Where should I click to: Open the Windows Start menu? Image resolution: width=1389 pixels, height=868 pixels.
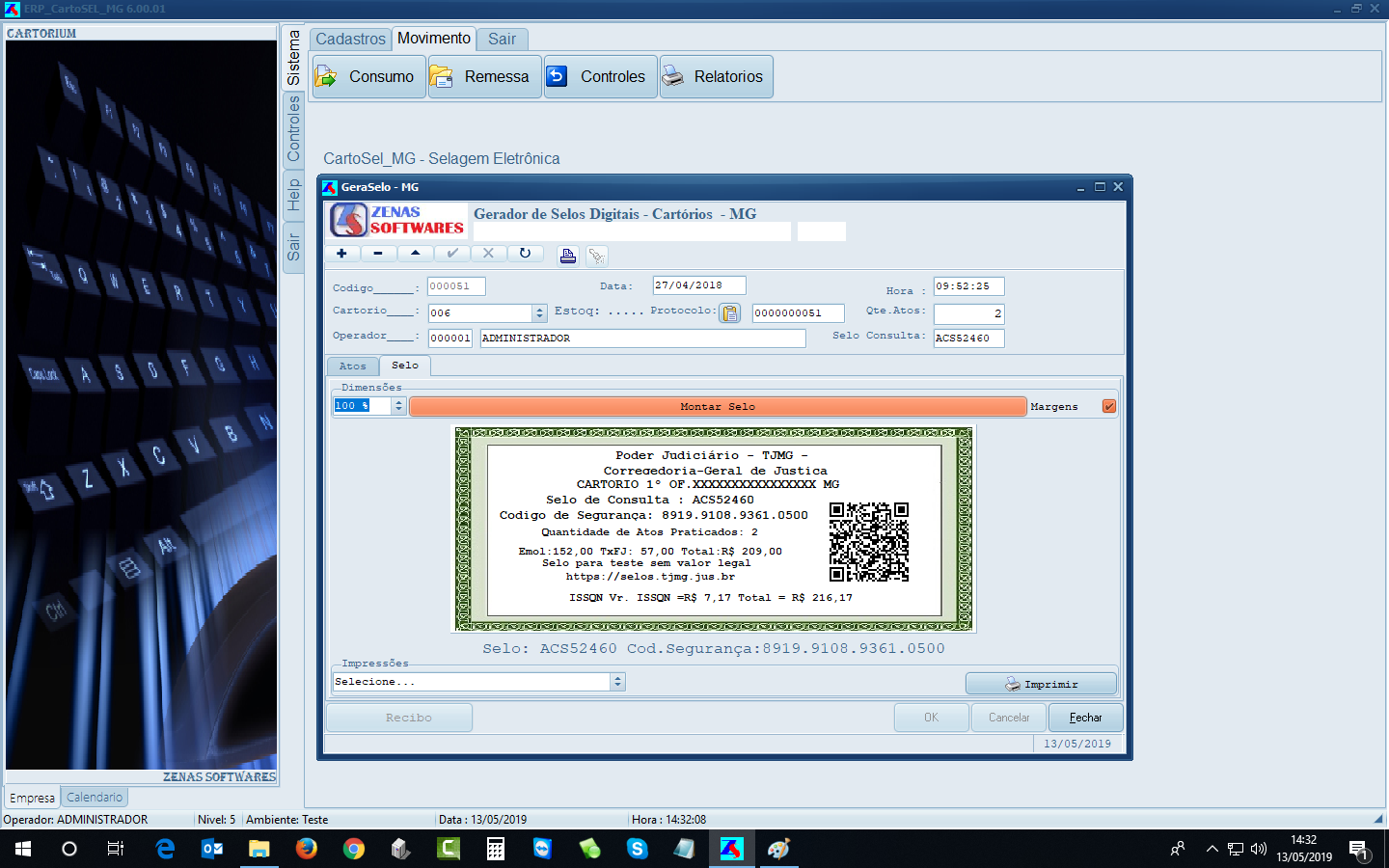[x=23, y=849]
